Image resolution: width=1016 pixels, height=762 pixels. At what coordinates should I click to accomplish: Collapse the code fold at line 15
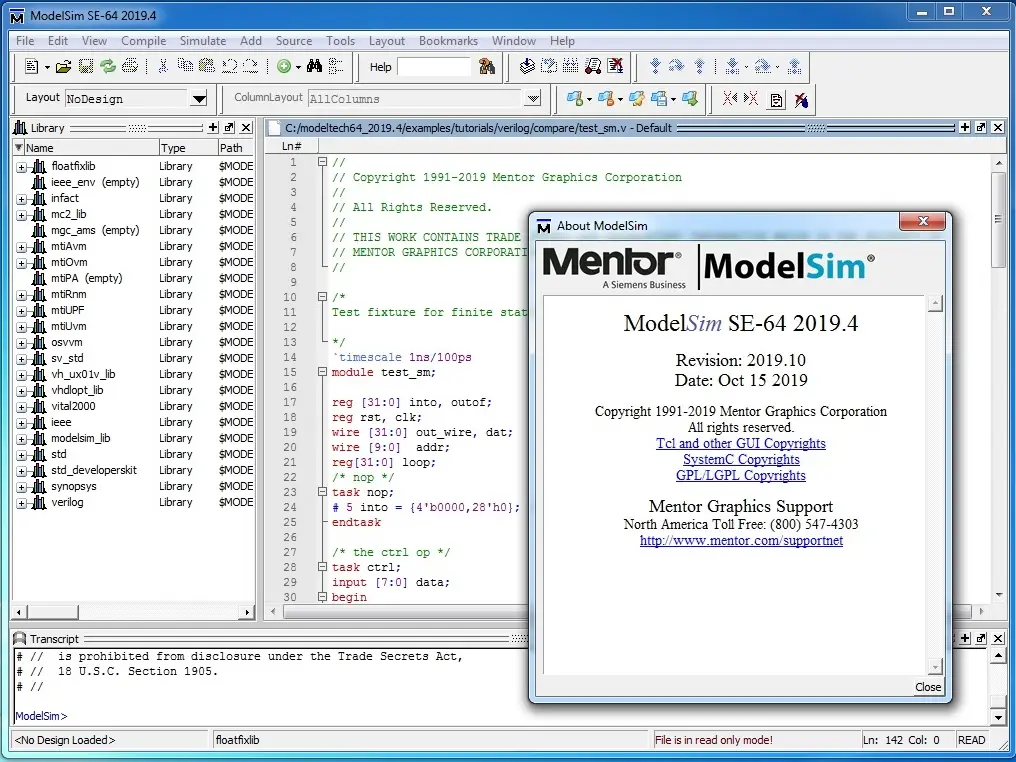(322, 372)
